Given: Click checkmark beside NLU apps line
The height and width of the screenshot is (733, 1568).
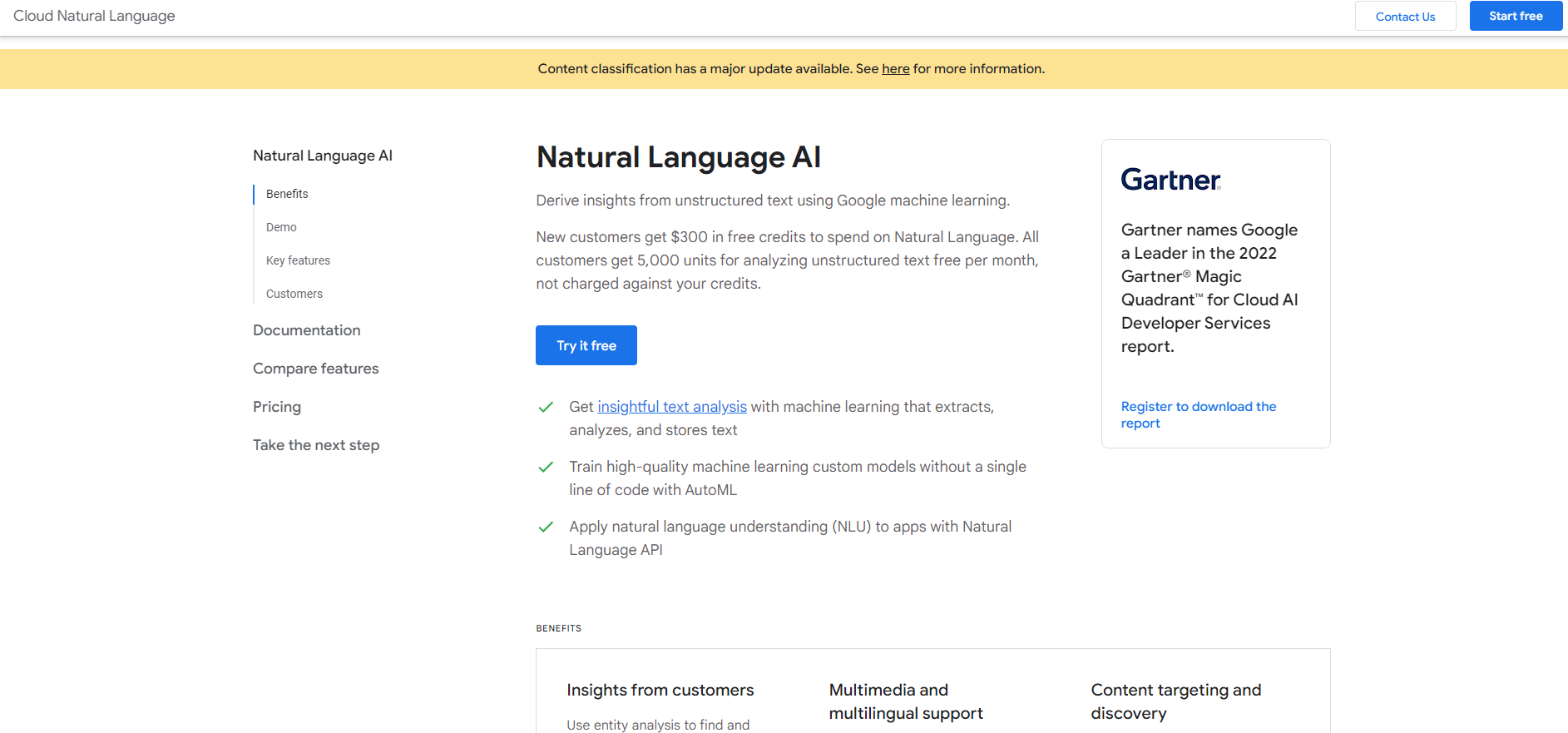Looking at the screenshot, I should coord(546,527).
